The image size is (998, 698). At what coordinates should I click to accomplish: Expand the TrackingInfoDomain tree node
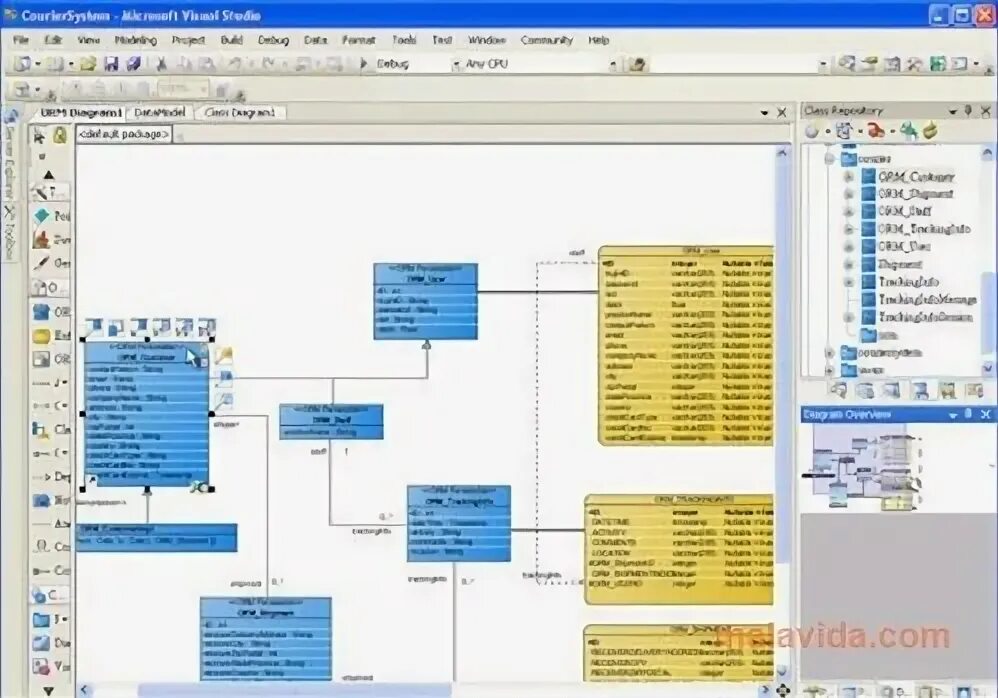tap(848, 316)
